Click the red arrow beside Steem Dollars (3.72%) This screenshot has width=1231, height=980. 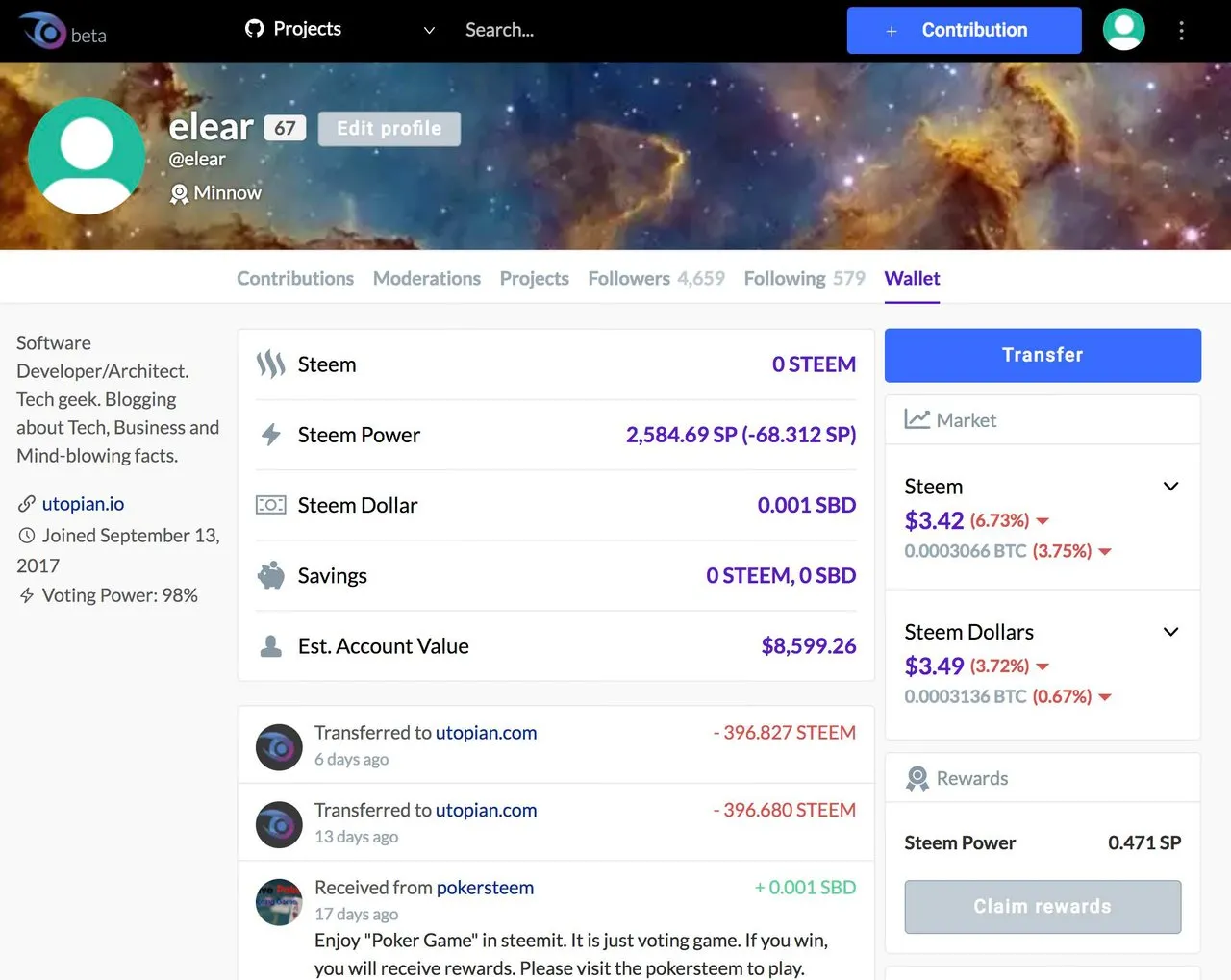pos(1043,666)
